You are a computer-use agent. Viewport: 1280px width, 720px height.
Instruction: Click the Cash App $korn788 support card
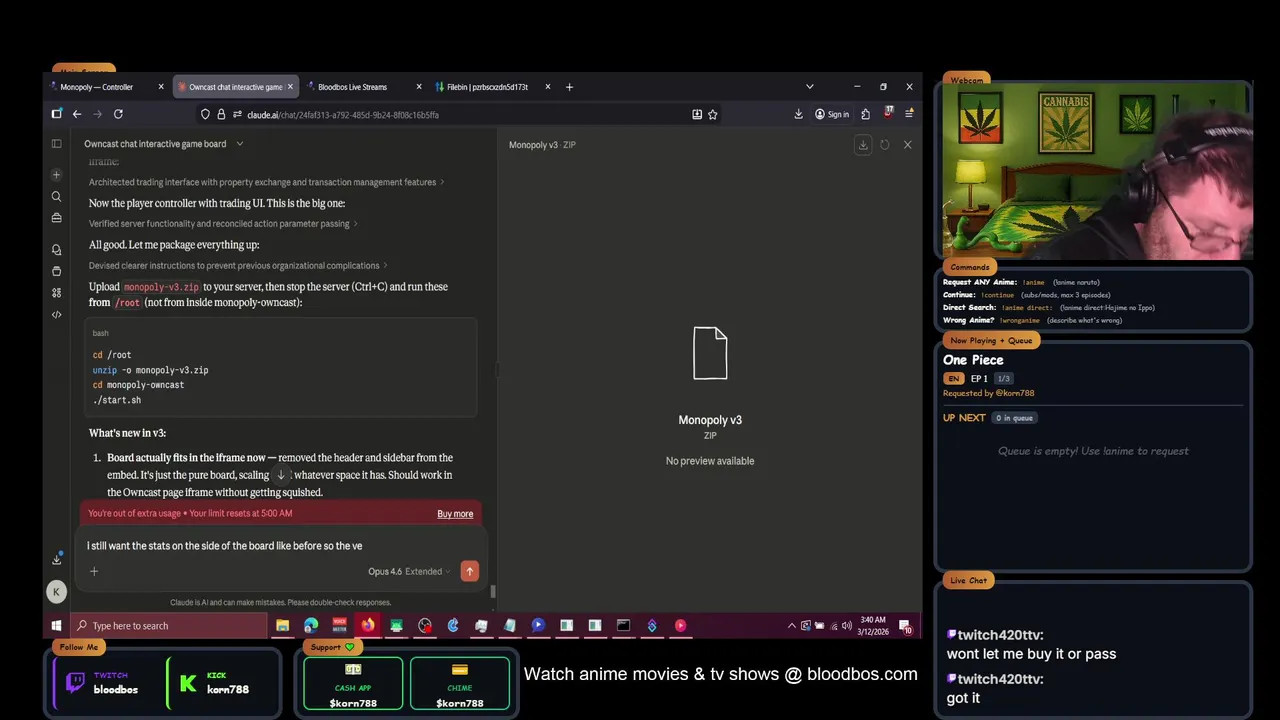point(353,683)
